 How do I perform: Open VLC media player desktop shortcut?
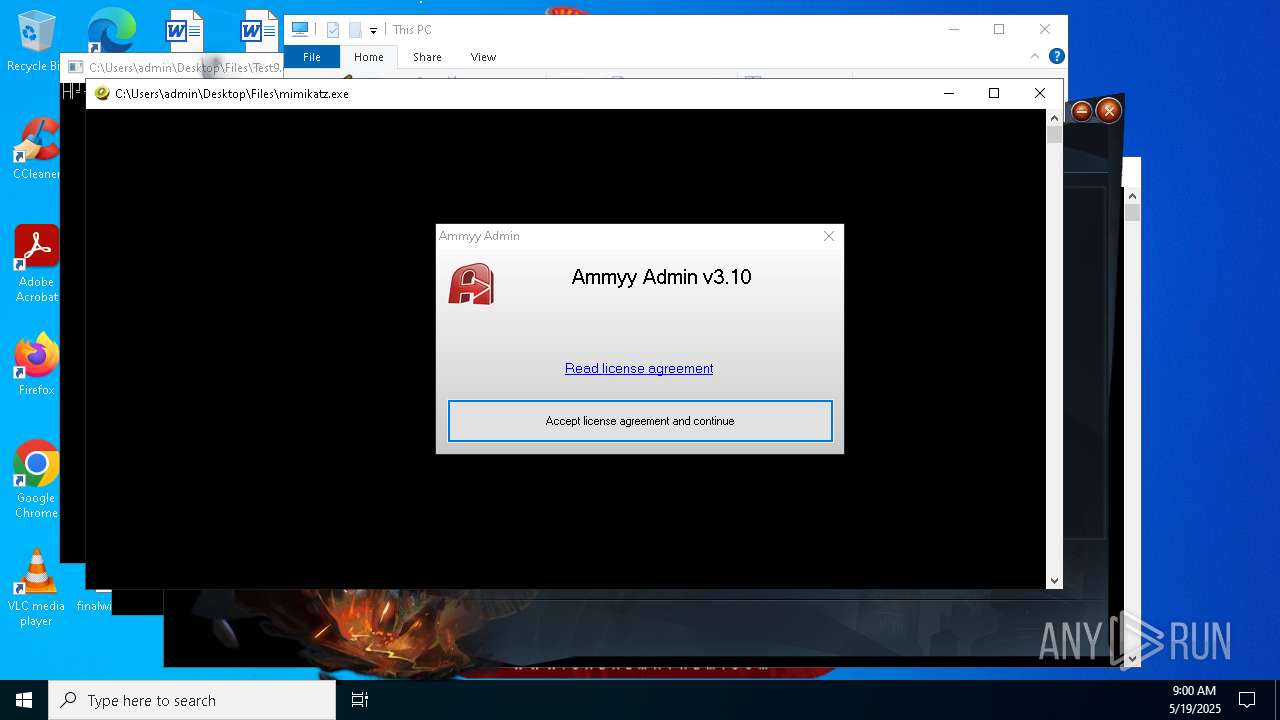(x=36, y=588)
